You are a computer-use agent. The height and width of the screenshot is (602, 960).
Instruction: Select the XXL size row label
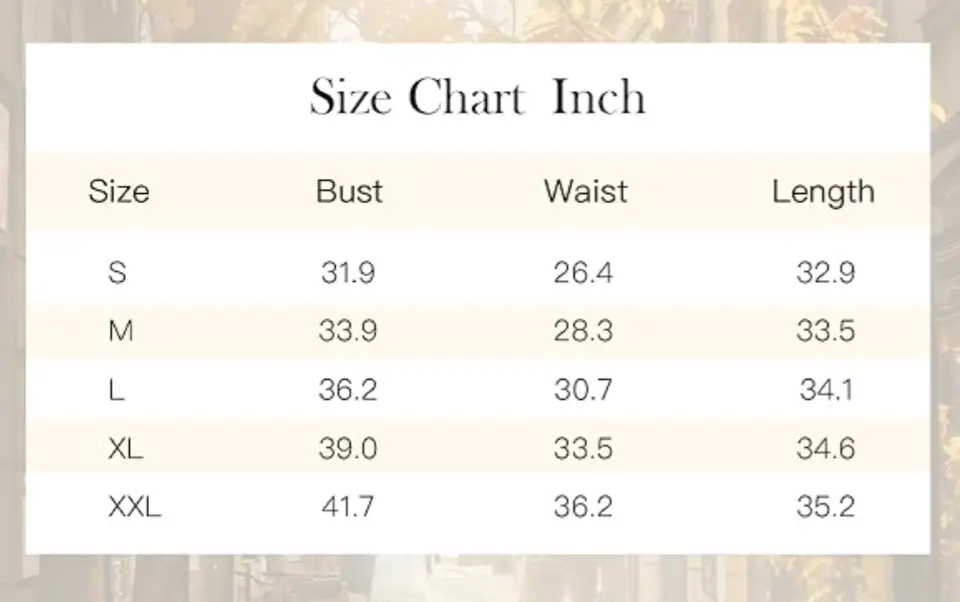(x=134, y=508)
